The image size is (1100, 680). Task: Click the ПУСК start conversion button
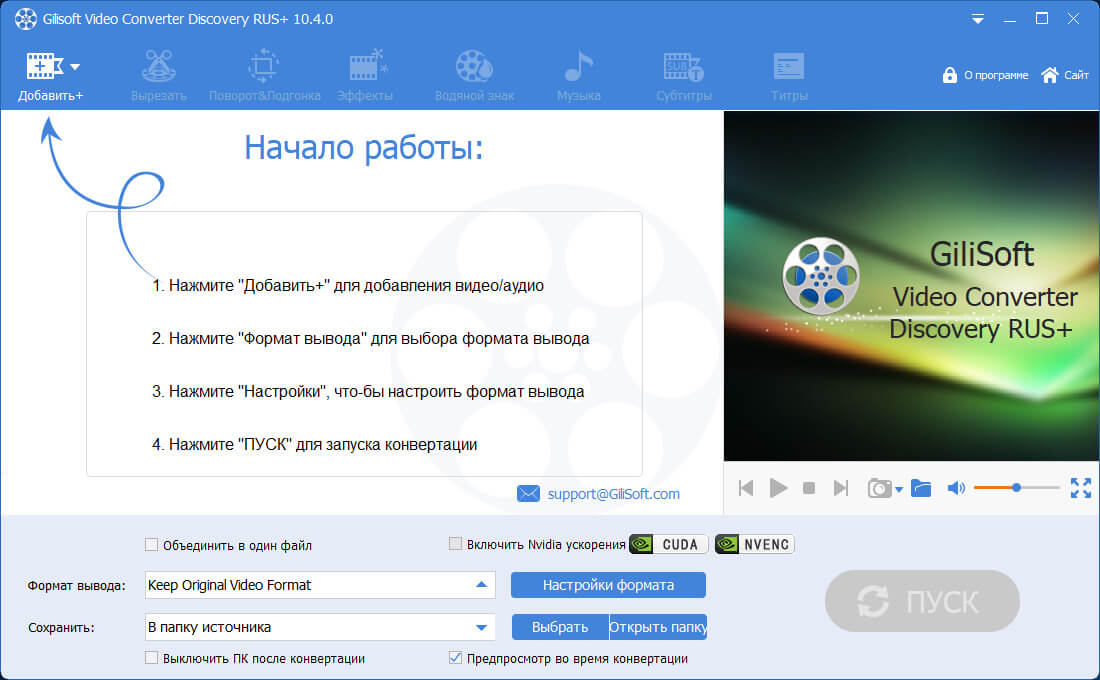coord(922,601)
